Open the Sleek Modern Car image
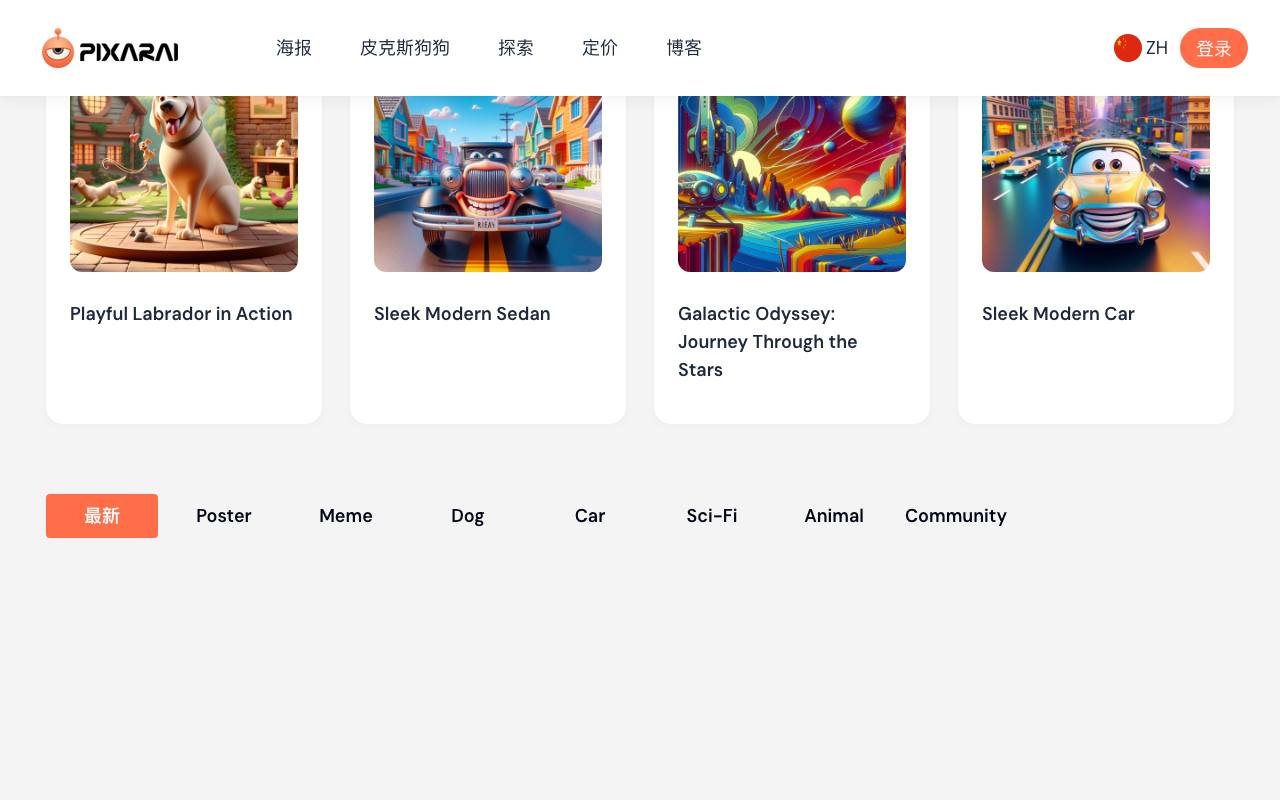Image resolution: width=1280 pixels, height=800 pixels. click(1096, 184)
